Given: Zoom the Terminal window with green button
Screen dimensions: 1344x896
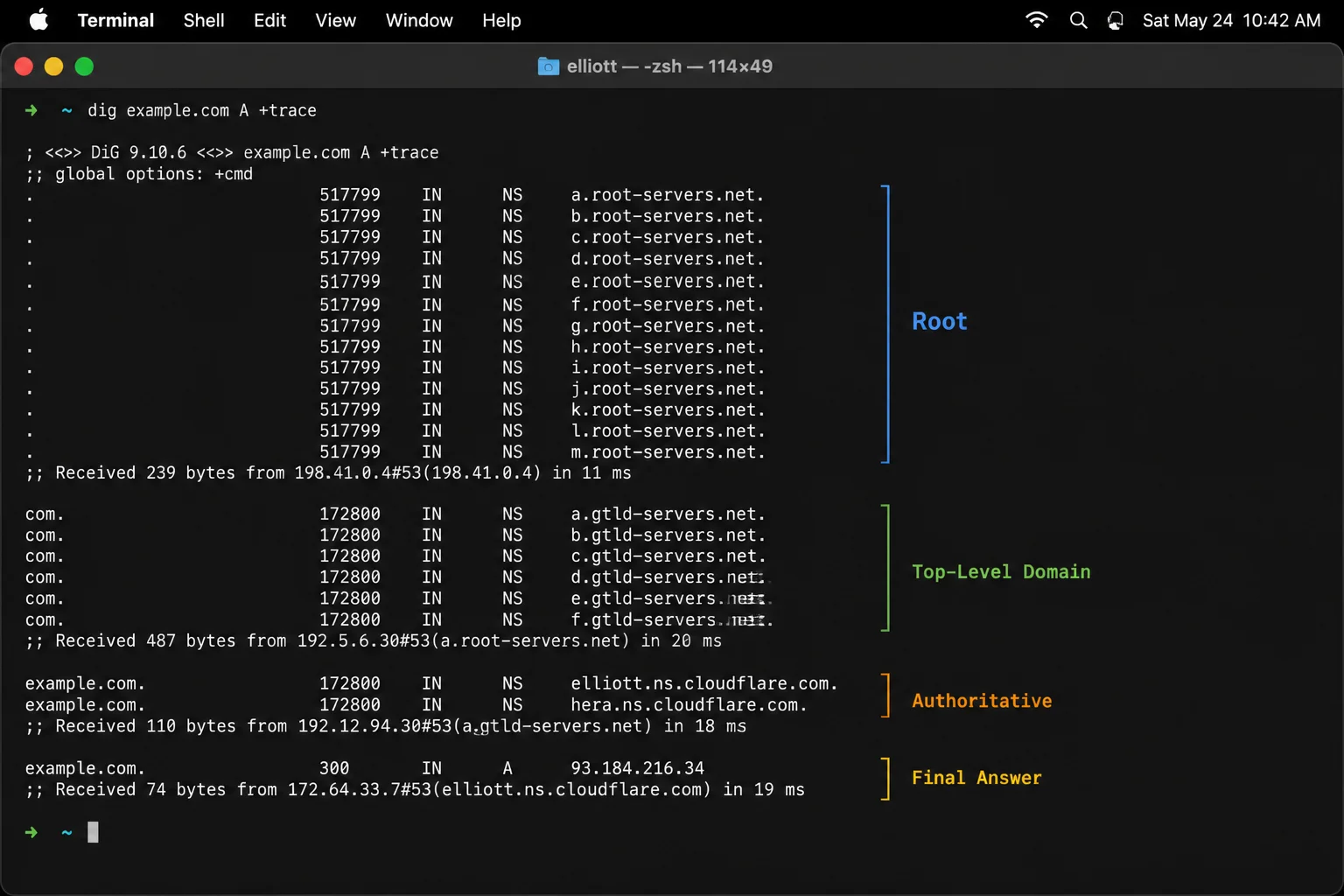Looking at the screenshot, I should point(84,66).
